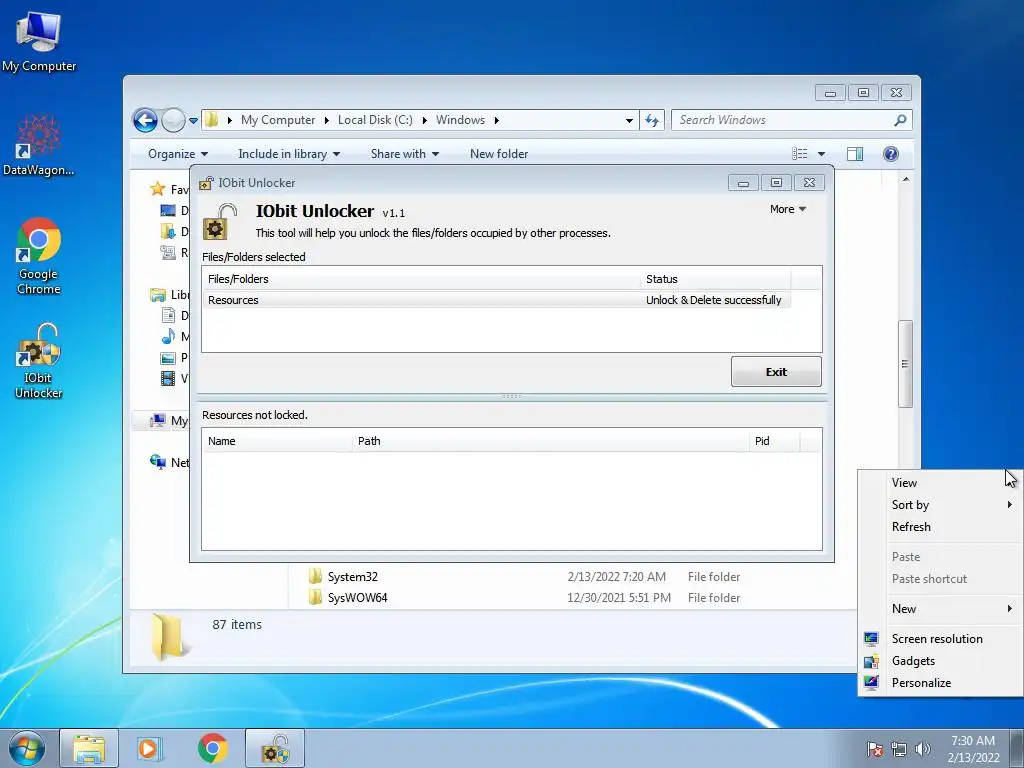Select IObit Unlocker taskbar button
Image resolution: width=1024 pixels, height=768 pixels.
coord(275,748)
